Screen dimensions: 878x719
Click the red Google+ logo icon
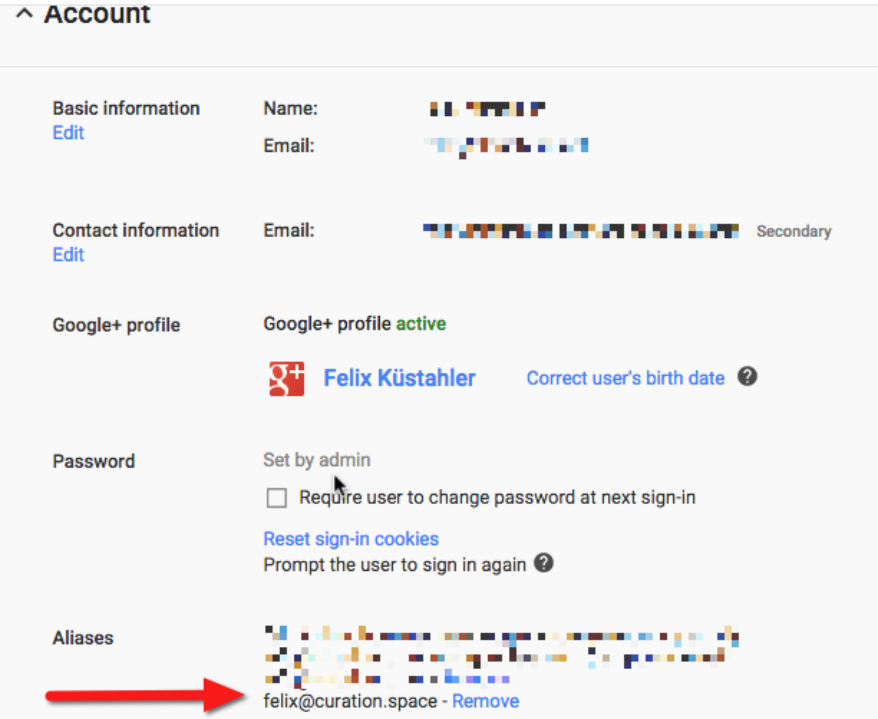[287, 378]
